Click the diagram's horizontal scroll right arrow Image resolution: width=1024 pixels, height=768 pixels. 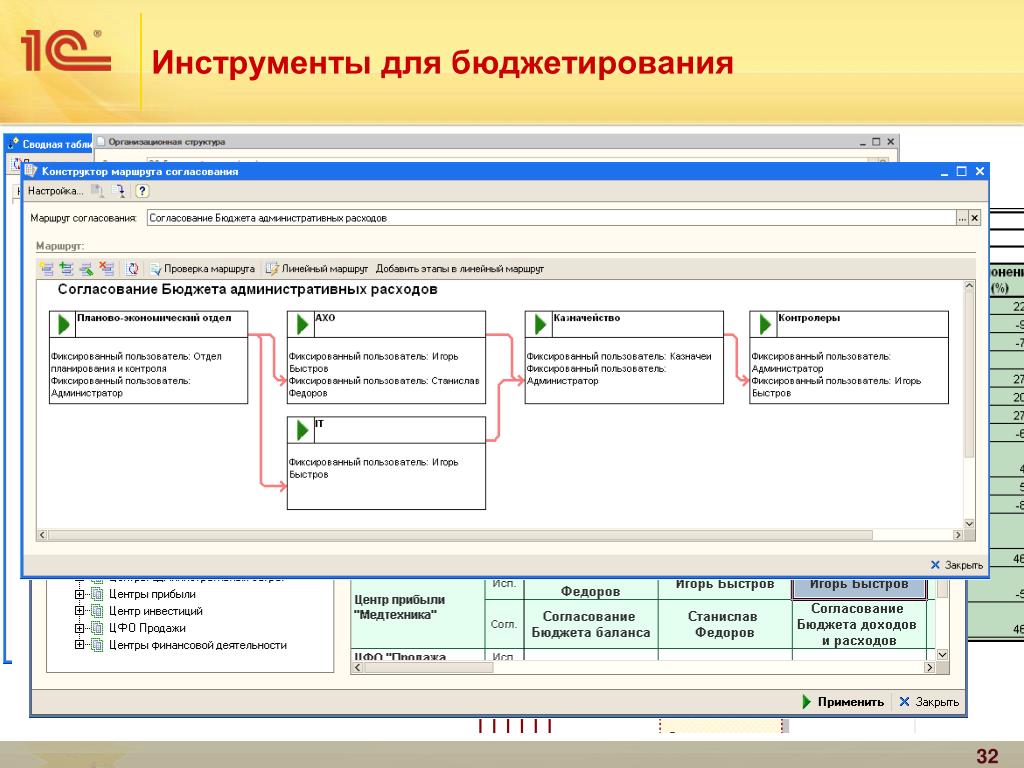pos(958,535)
